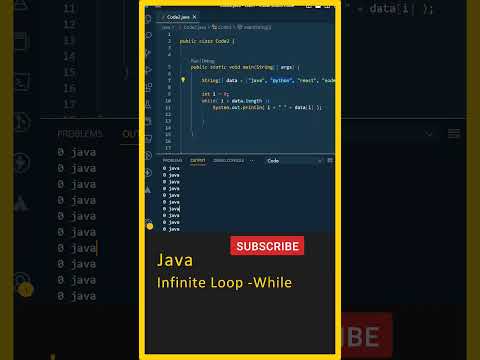Screen dimensions: 480x360
Task: Click the yellow 'Java' title text
Action: click(x=175, y=260)
